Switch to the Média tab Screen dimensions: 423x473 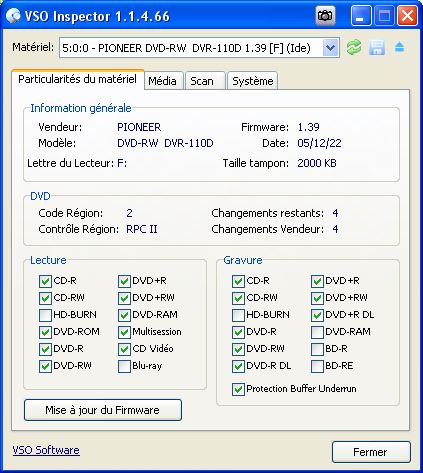pos(163,81)
